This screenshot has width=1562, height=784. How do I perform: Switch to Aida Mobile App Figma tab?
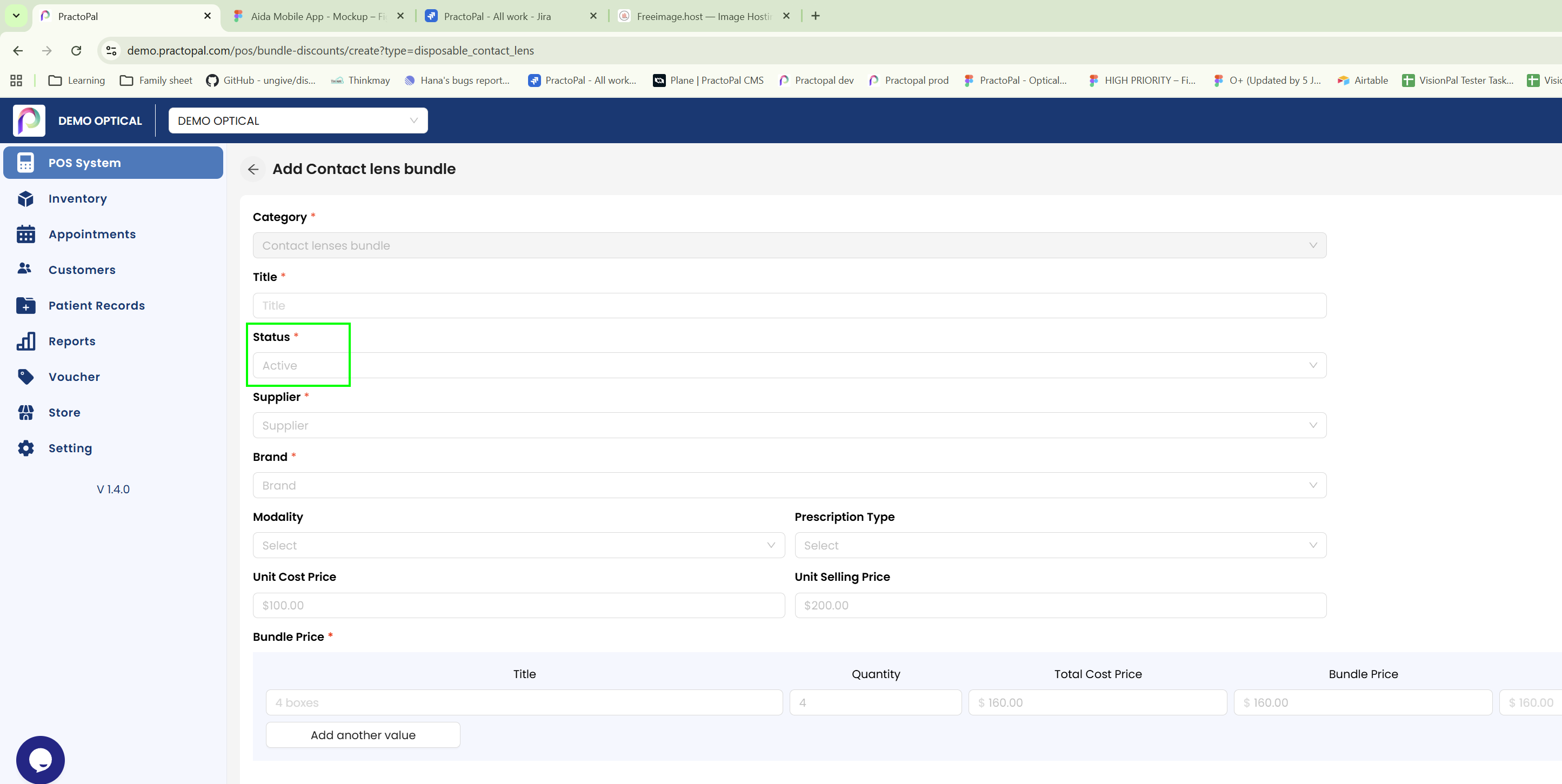click(318, 16)
